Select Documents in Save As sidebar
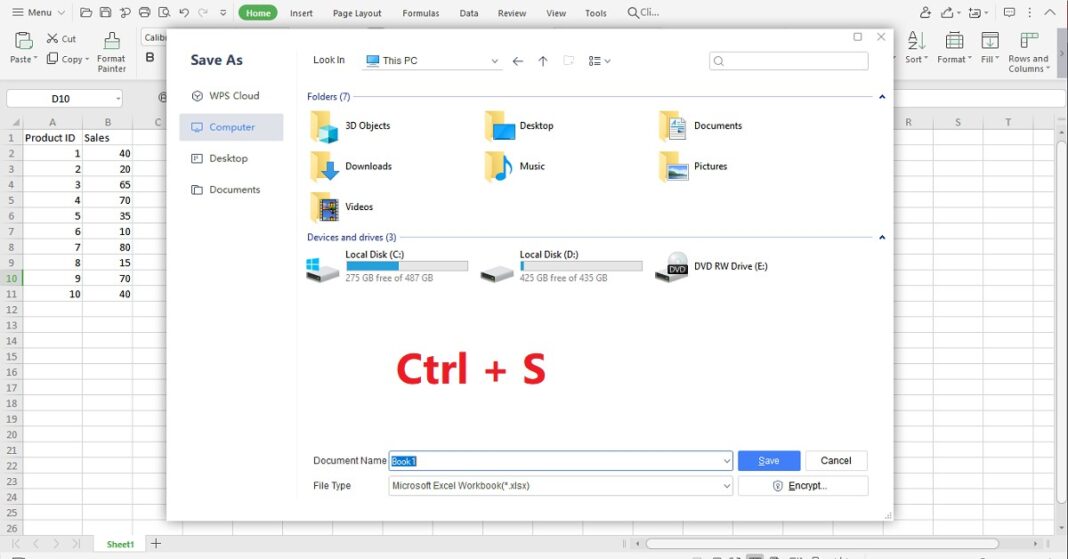 [231, 190]
